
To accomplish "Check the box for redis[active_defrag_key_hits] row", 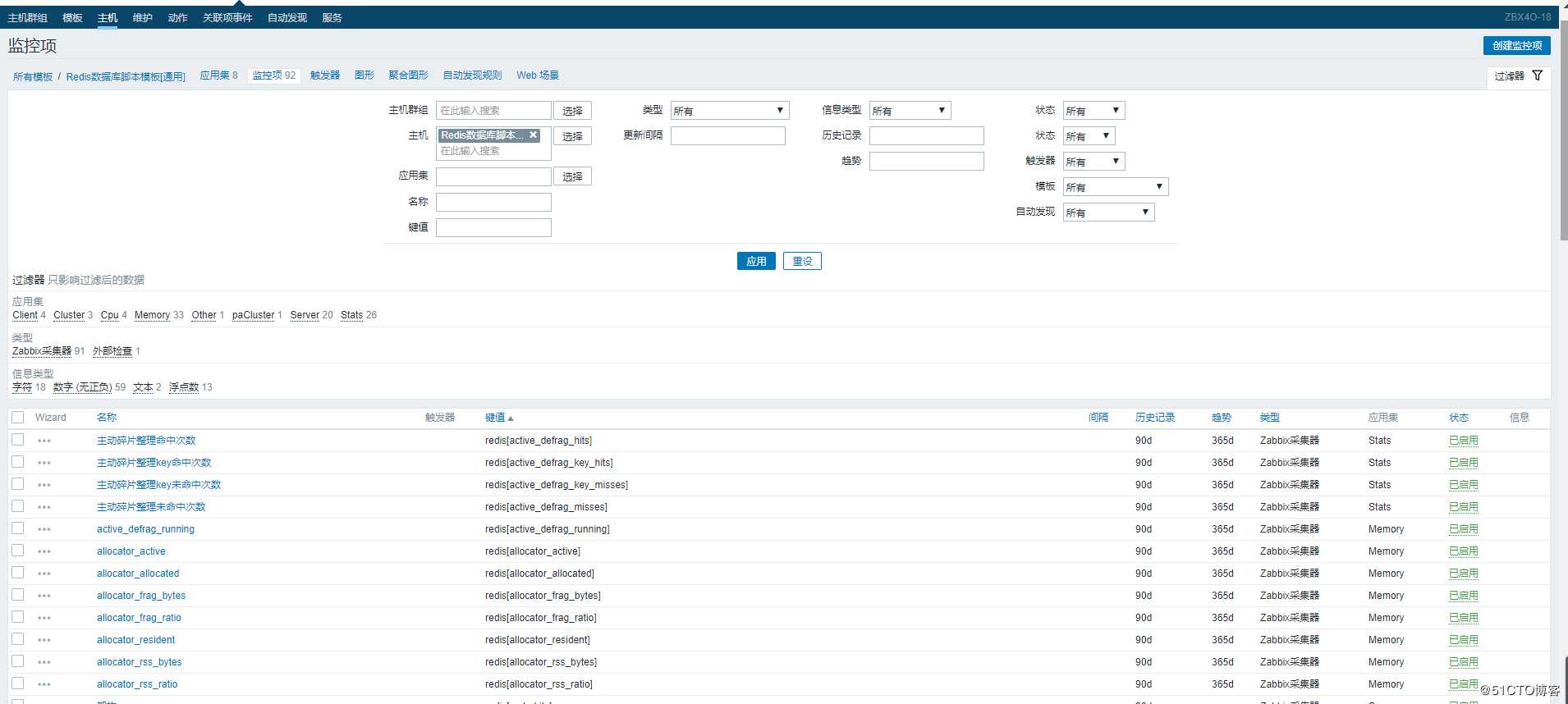I will tap(18, 462).
